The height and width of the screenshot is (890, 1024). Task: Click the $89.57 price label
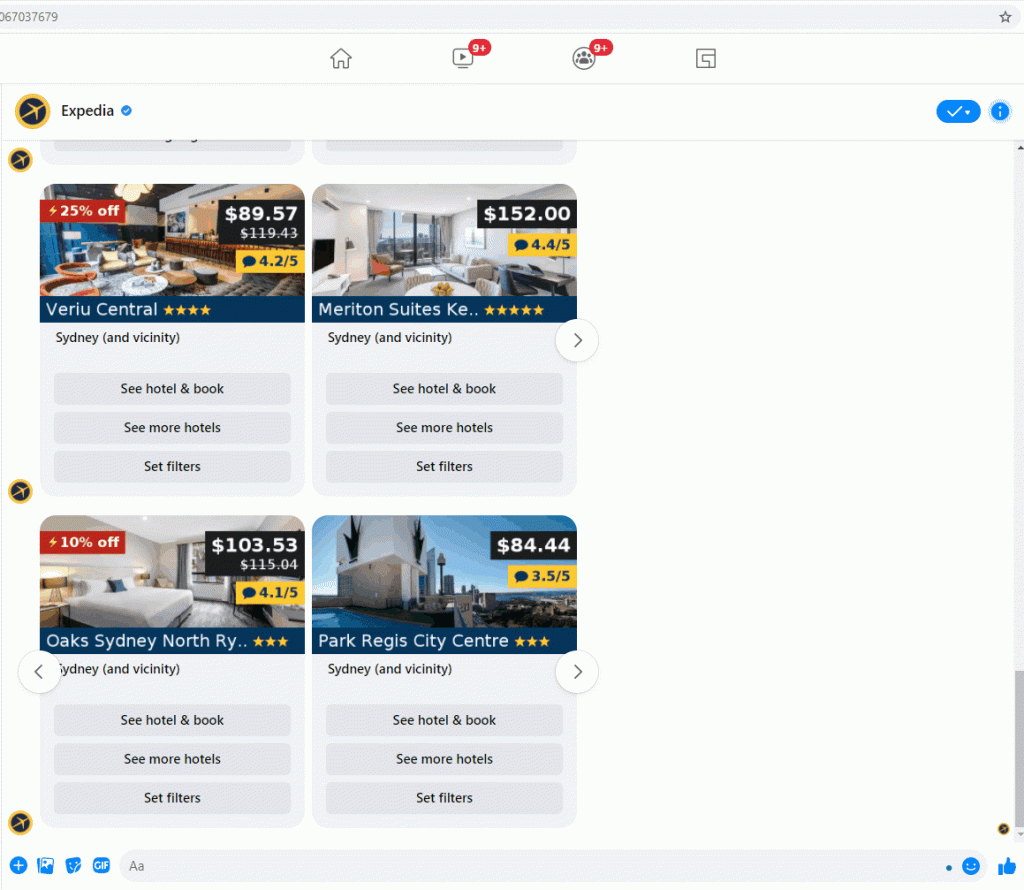coord(261,214)
